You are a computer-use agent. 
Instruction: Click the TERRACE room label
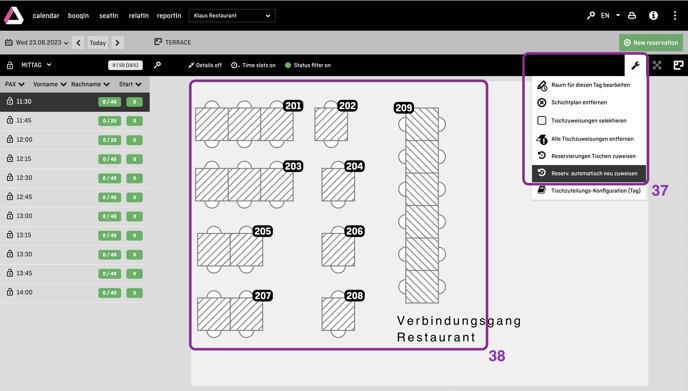pyautogui.click(x=178, y=42)
